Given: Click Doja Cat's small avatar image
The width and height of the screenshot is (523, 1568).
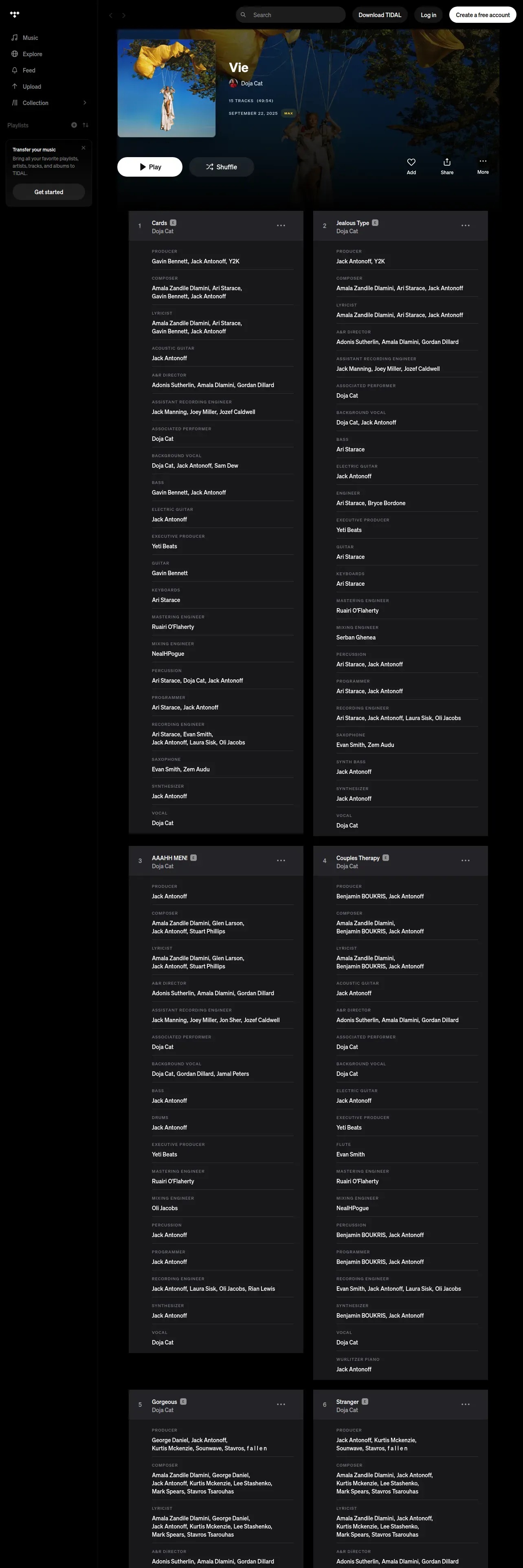Looking at the screenshot, I should (x=233, y=83).
